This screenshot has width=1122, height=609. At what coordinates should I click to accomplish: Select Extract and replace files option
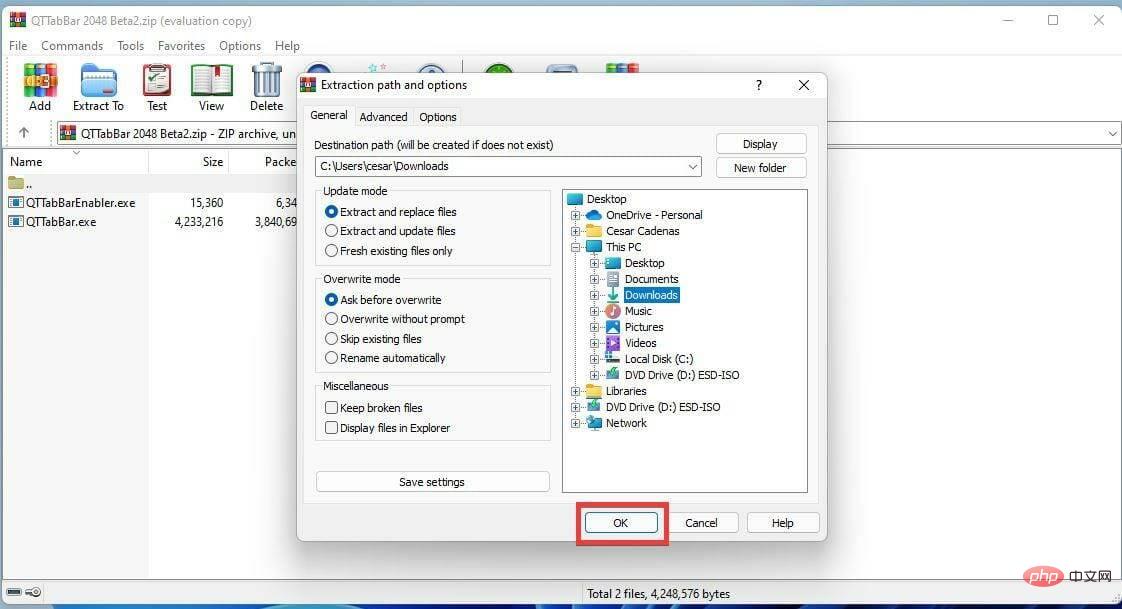click(x=390, y=212)
